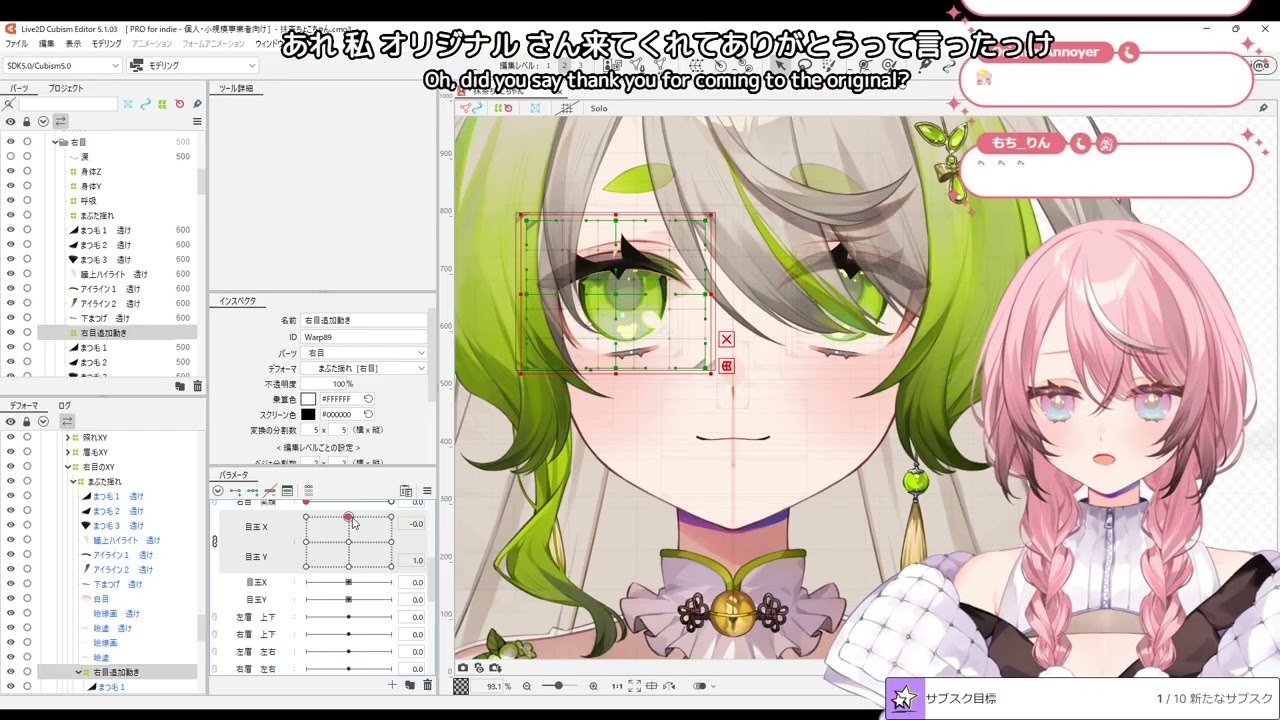Click the zoom-in magnifier in canvas footer
This screenshot has width=1280, height=720.
point(593,686)
